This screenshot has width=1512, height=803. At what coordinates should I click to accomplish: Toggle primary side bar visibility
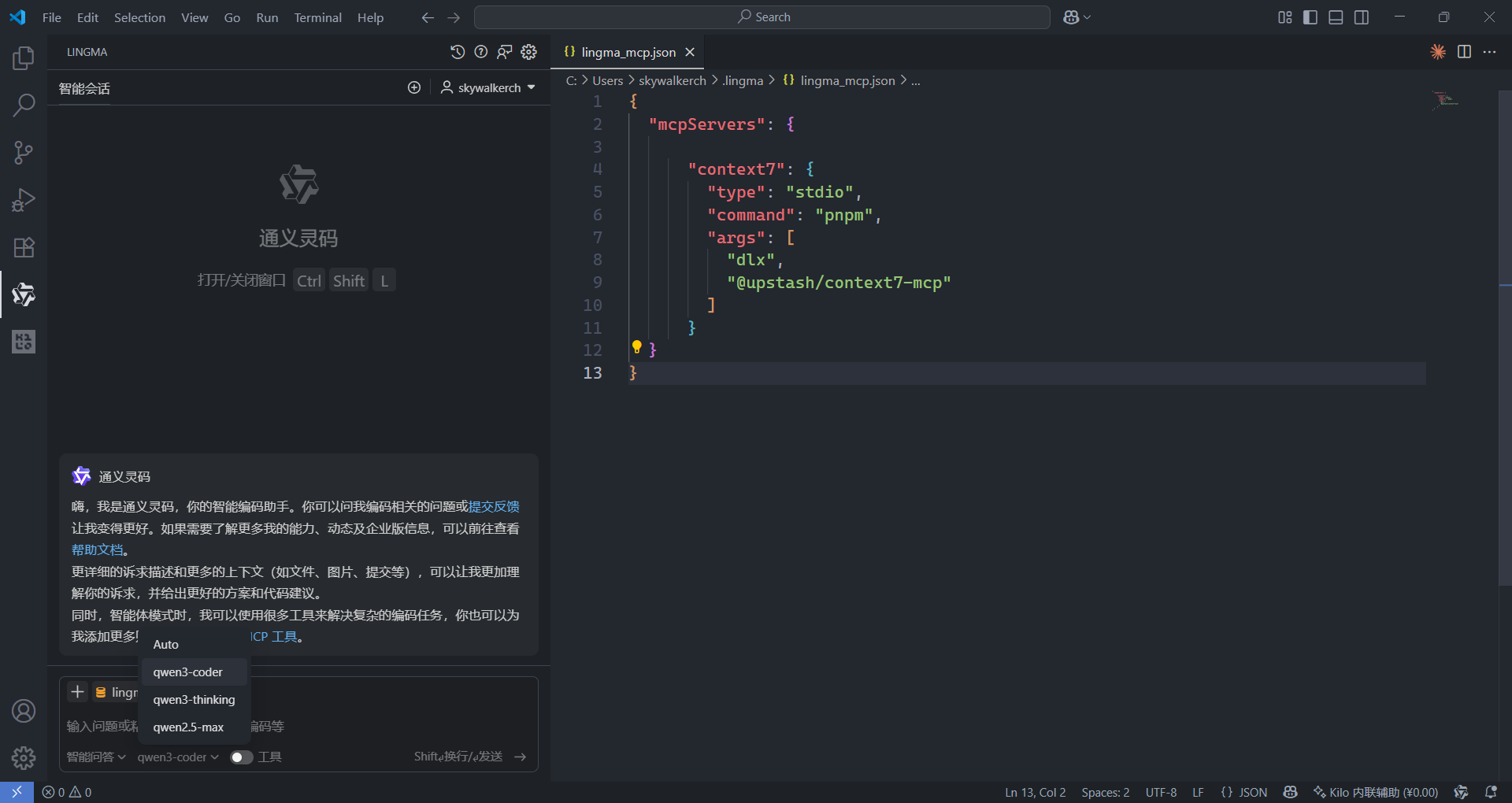click(1310, 17)
